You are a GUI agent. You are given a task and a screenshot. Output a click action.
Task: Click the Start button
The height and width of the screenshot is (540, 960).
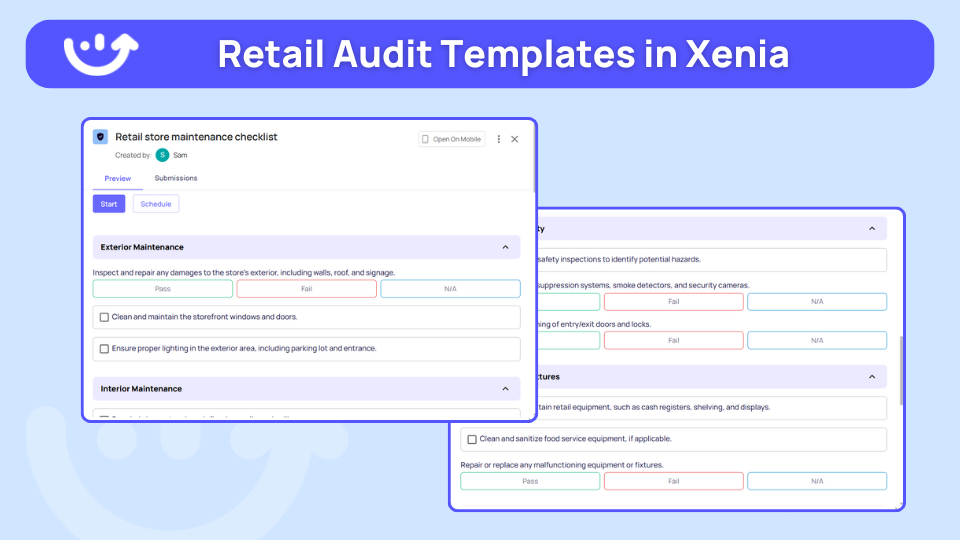coord(109,204)
